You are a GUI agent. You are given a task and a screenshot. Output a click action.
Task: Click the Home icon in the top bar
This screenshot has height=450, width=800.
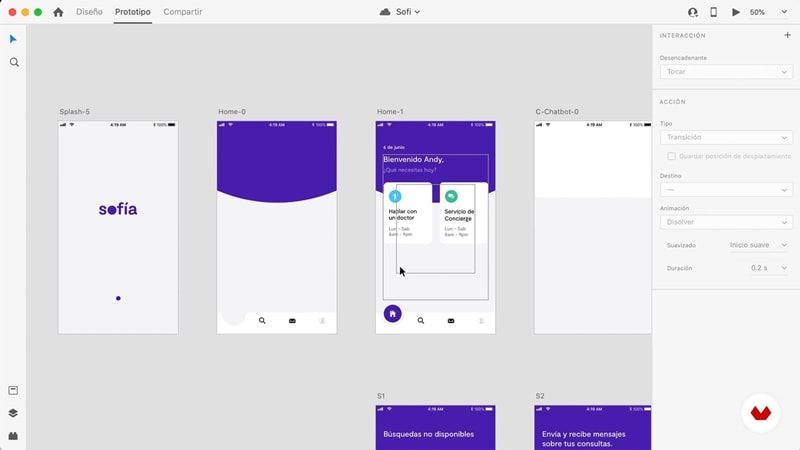click(58, 12)
